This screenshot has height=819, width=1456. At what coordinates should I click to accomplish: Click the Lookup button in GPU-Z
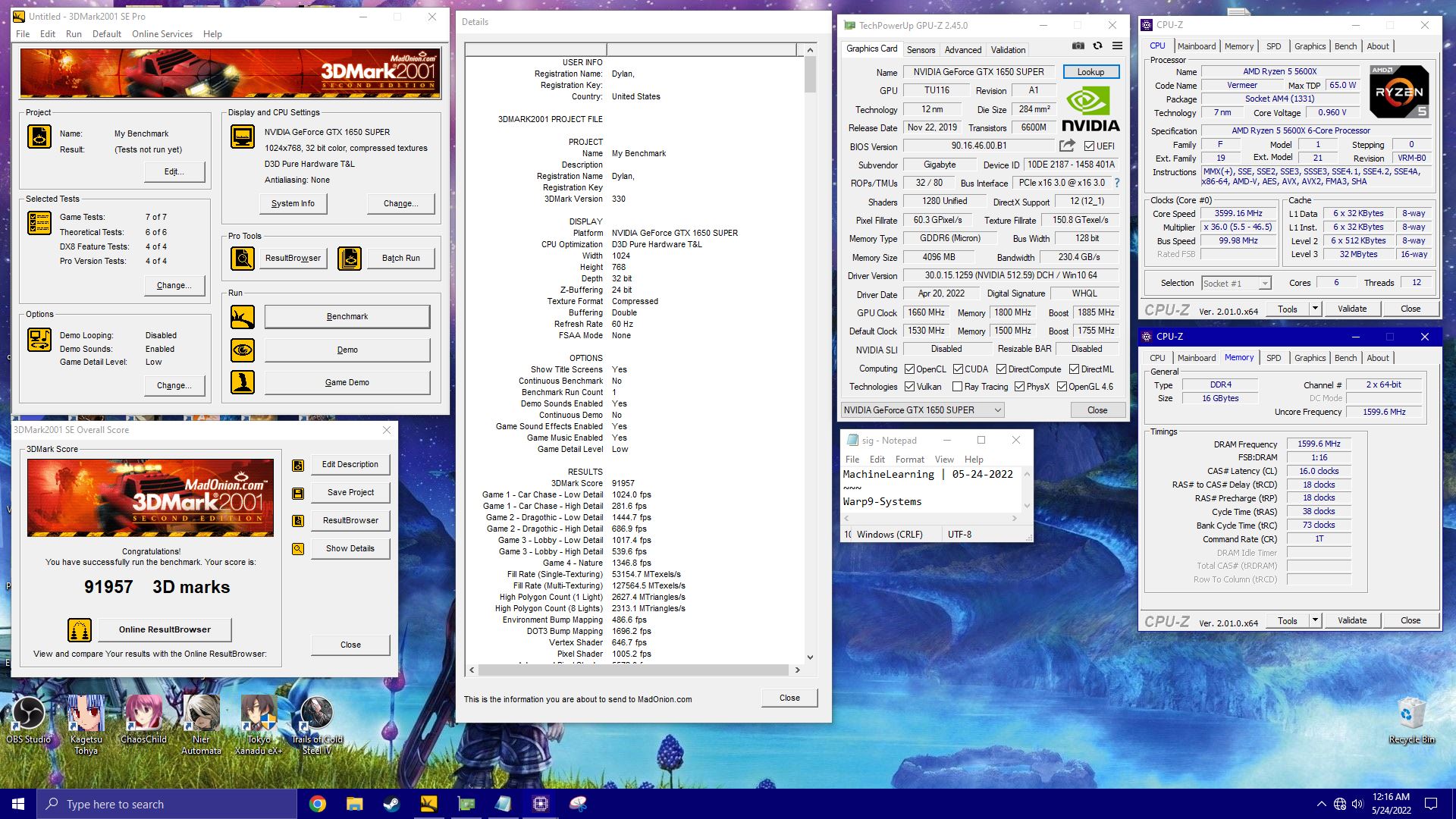(1090, 72)
